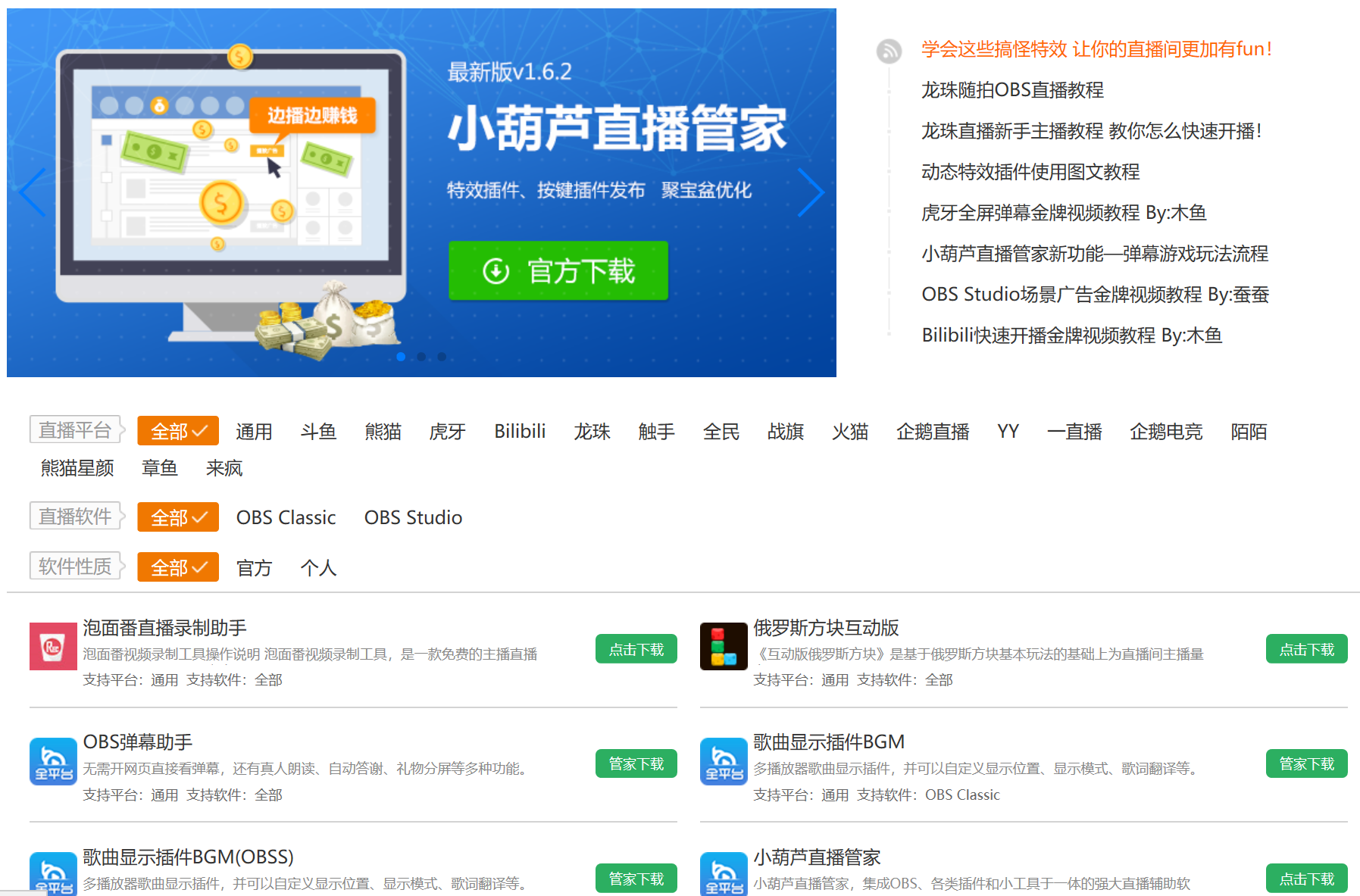Filter platform by Bilibili
The width and height of the screenshot is (1360, 896).
coord(520,432)
